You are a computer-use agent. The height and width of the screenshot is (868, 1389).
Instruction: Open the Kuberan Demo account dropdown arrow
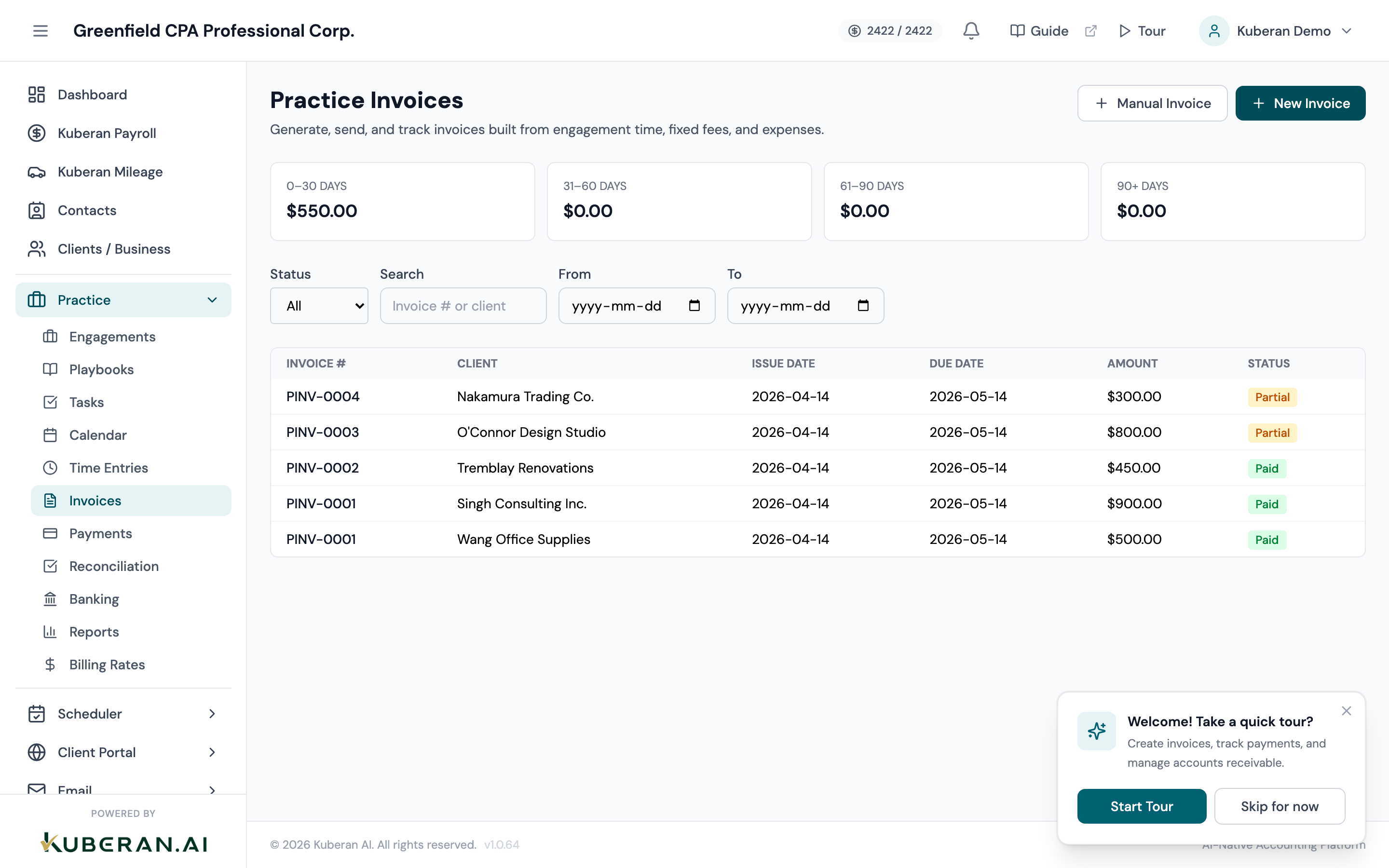coord(1347,31)
